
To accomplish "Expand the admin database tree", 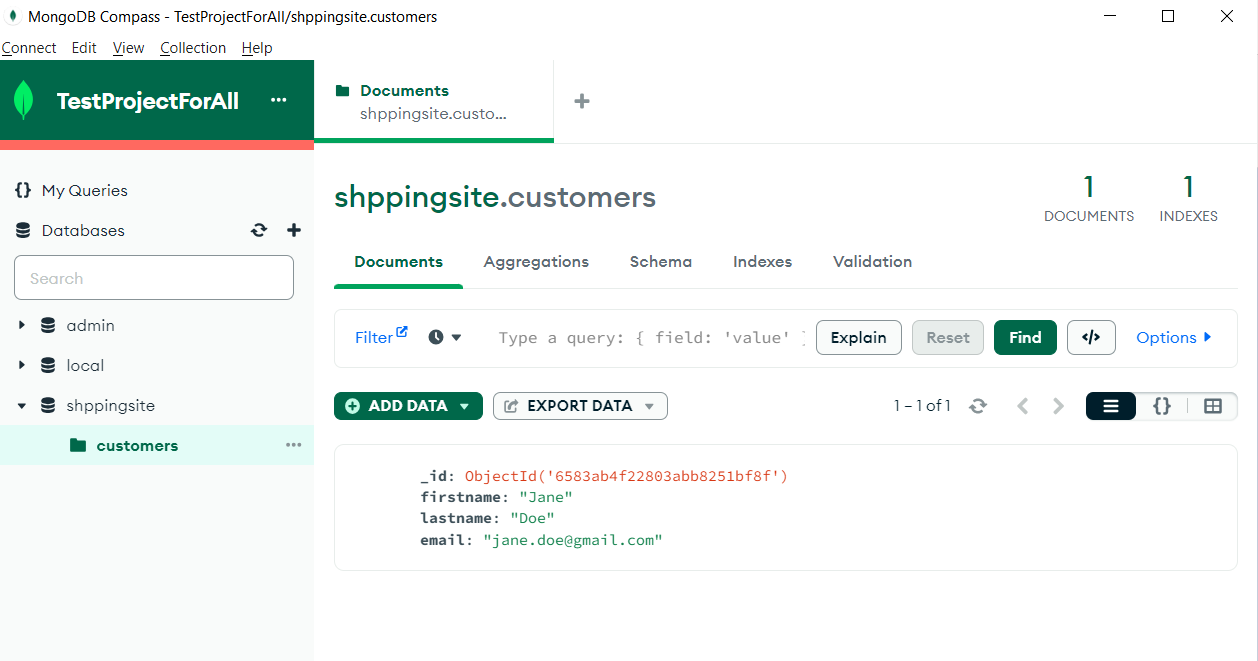I will (x=22, y=326).
